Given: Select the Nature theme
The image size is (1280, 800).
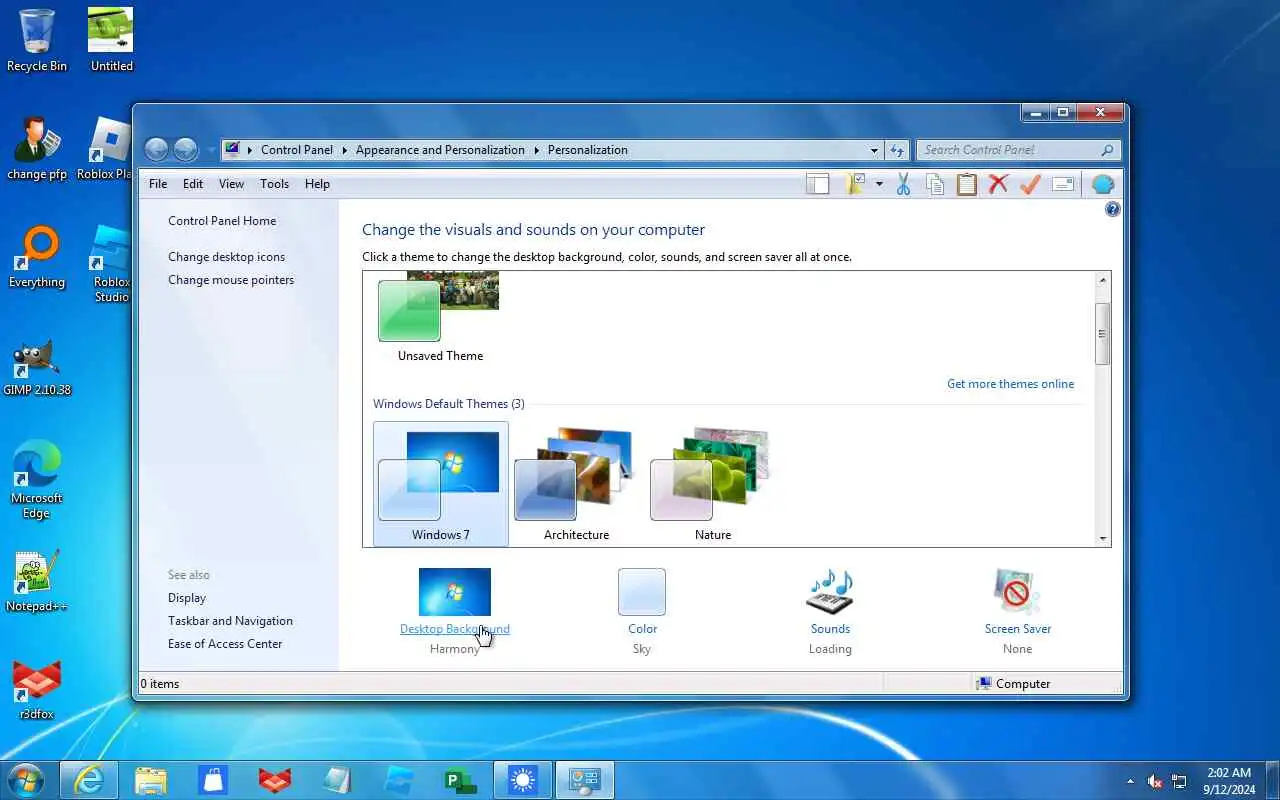Looking at the screenshot, I should click(x=712, y=484).
